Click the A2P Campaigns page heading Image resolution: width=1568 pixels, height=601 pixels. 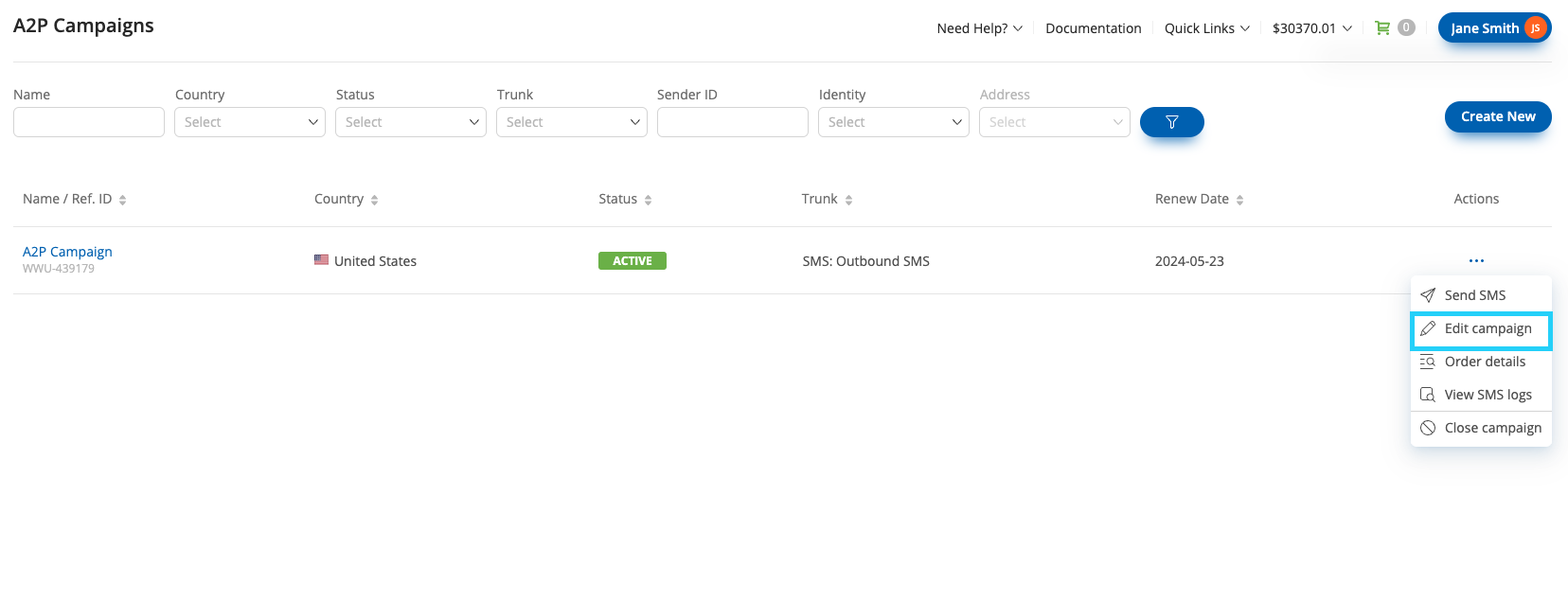[x=83, y=26]
